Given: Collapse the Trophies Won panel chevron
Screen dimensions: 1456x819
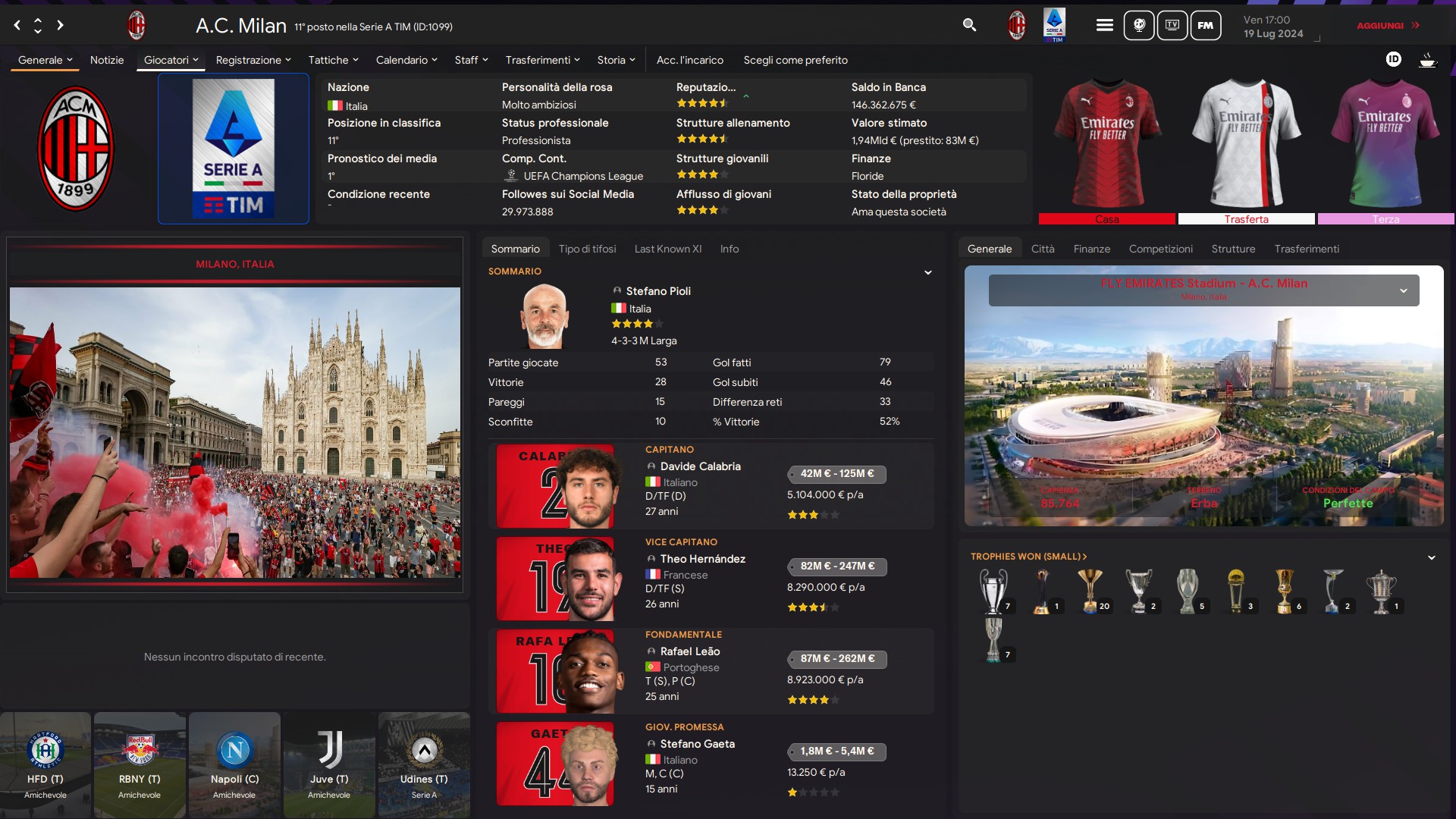Looking at the screenshot, I should pyautogui.click(x=1431, y=557).
